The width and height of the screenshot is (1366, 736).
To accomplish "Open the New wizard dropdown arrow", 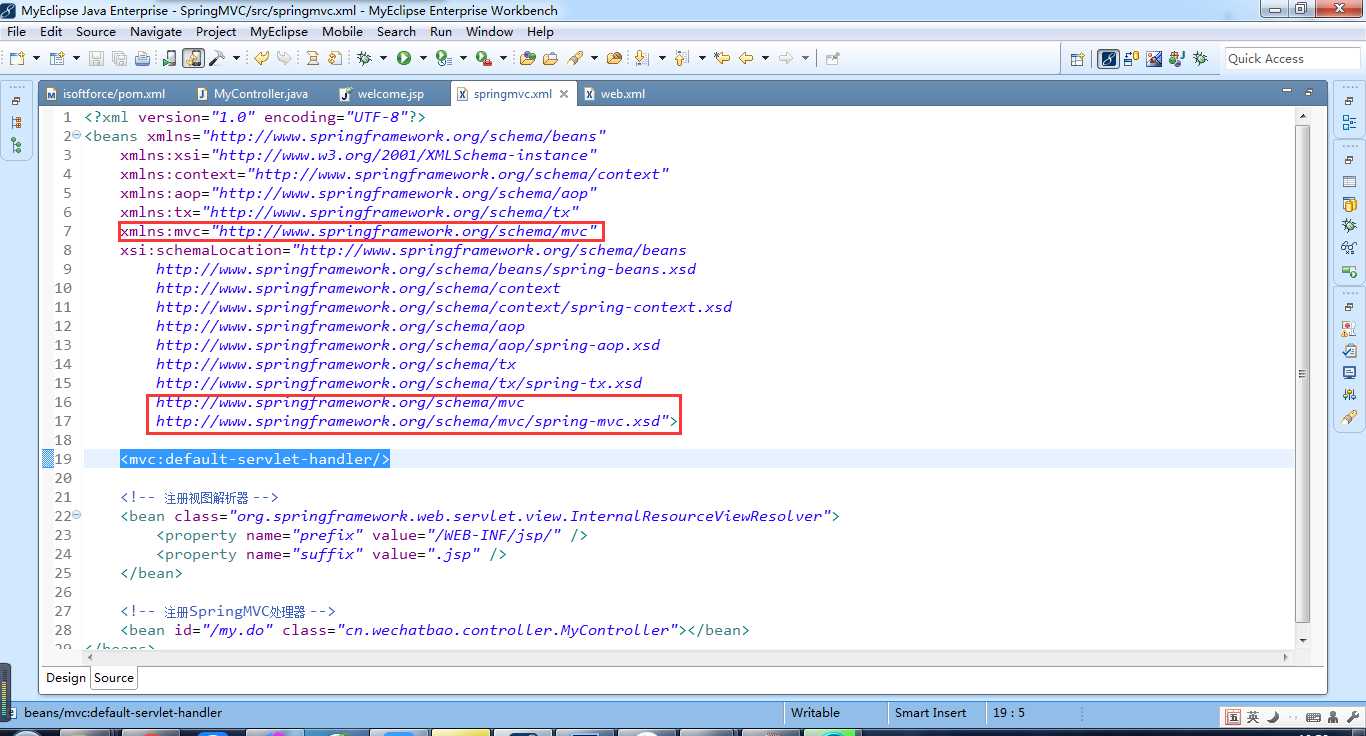I will [x=36, y=58].
